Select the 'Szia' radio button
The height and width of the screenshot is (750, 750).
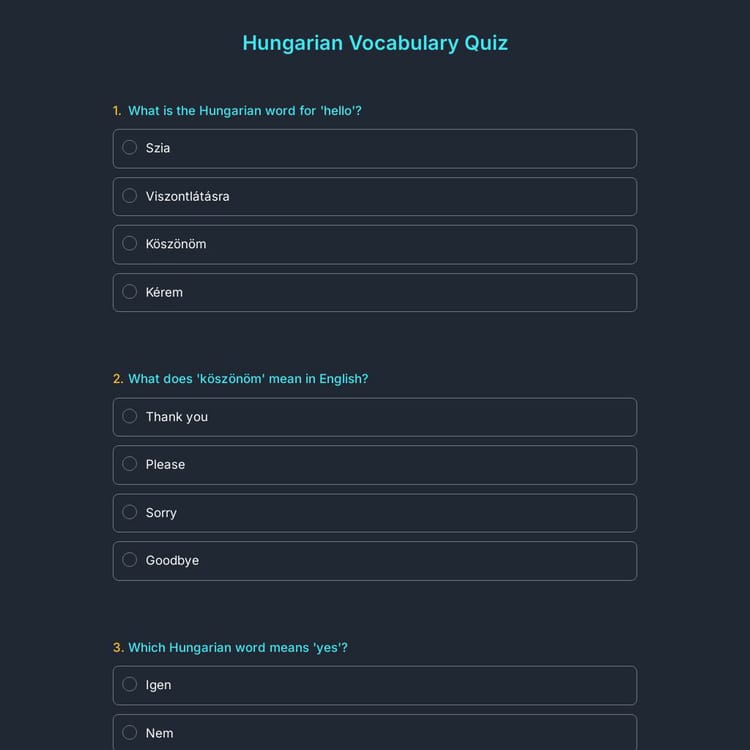pyautogui.click(x=130, y=148)
